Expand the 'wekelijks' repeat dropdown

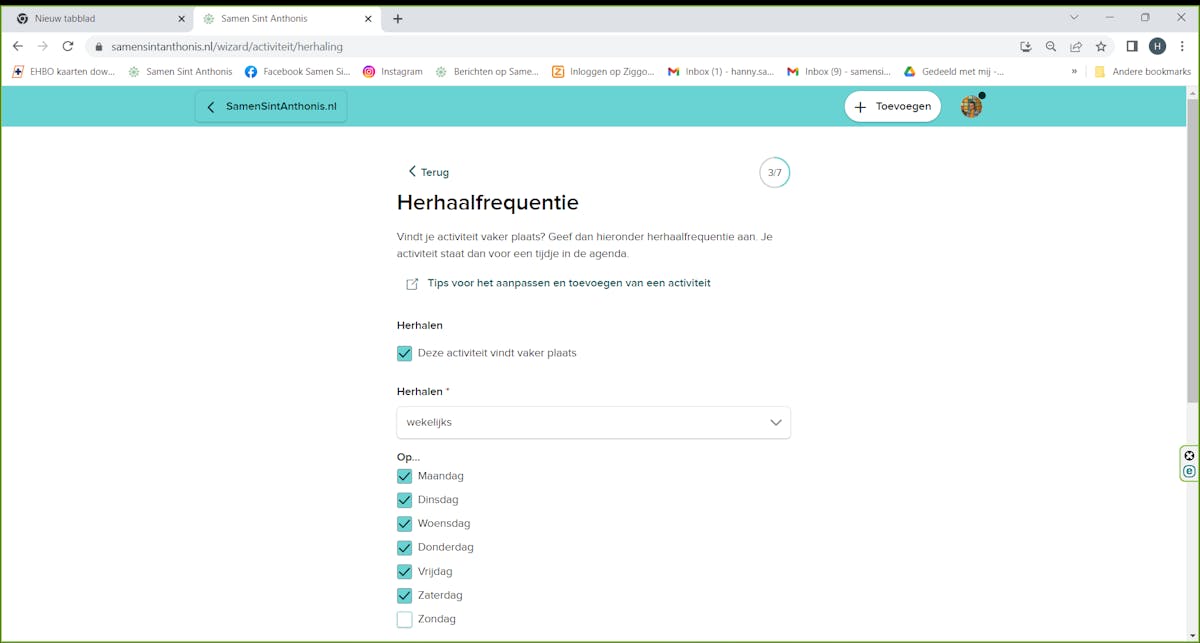593,422
